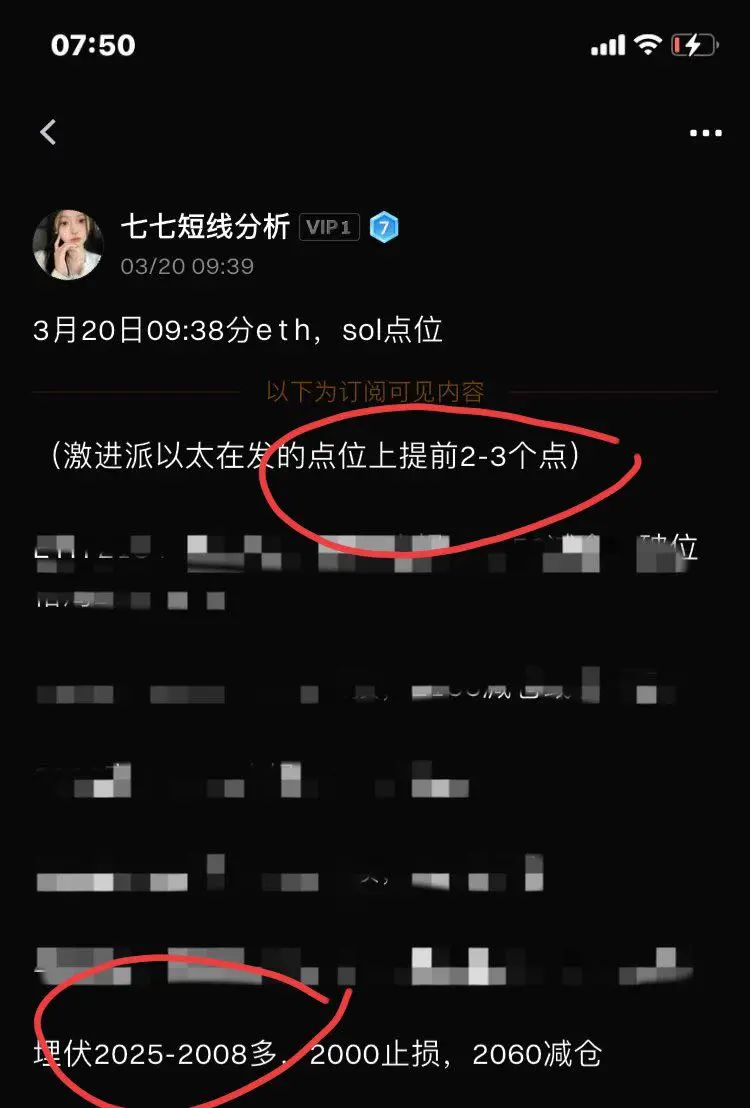
Task: Open the author's profile avatar photo
Action: pyautogui.click(x=68, y=244)
